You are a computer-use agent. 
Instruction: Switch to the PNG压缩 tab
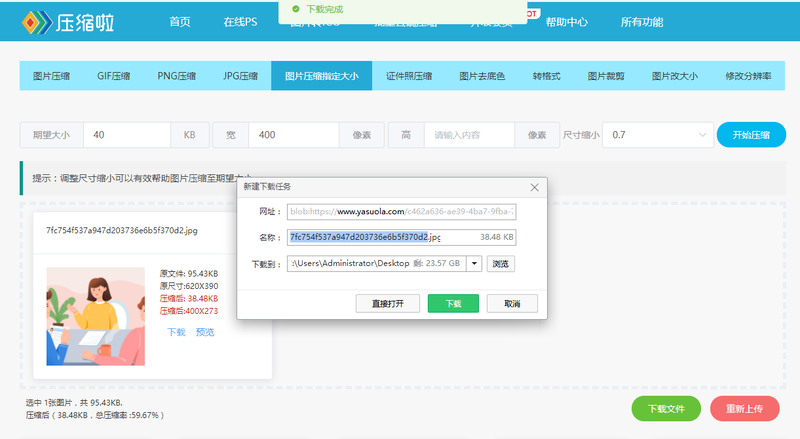[177, 76]
